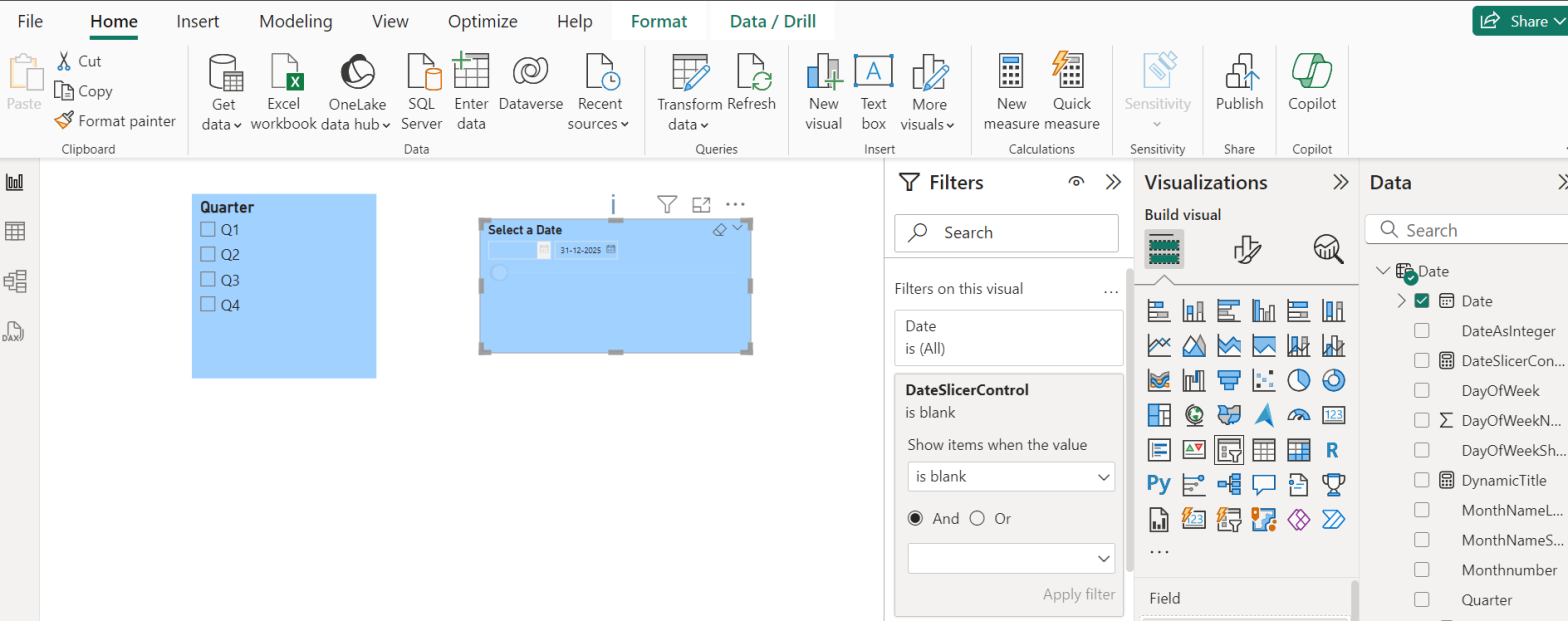Select the Q&A visualization icon
The width and height of the screenshot is (1568, 621).
click(x=1264, y=485)
